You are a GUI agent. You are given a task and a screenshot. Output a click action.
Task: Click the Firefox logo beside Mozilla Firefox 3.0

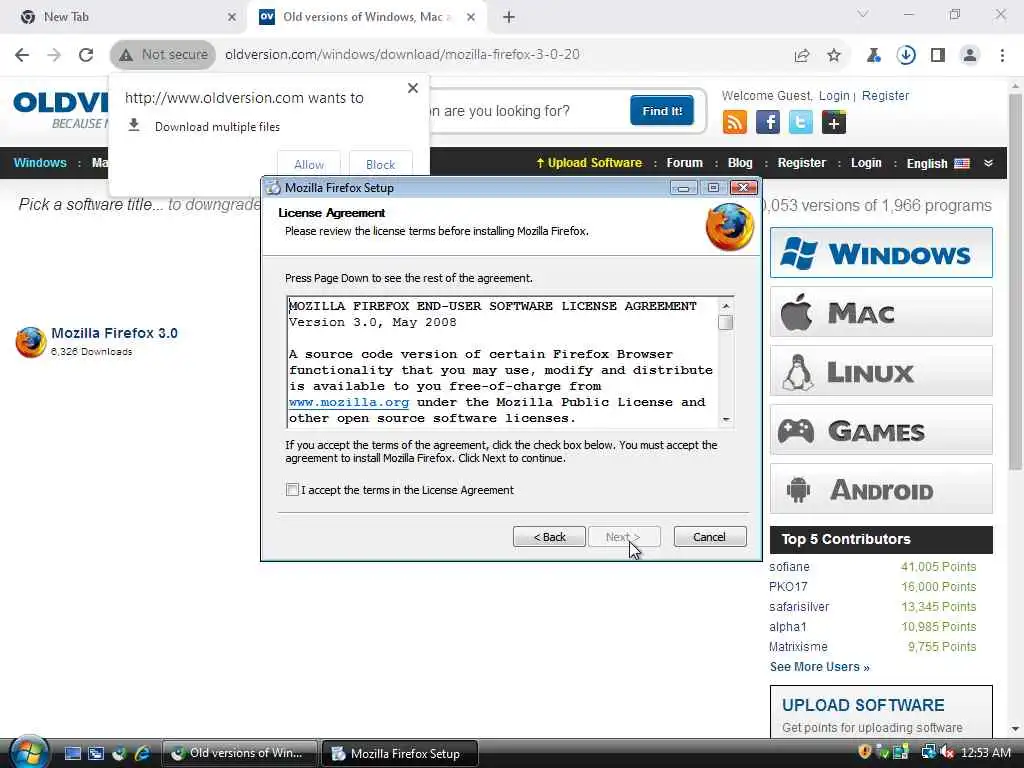point(31,342)
